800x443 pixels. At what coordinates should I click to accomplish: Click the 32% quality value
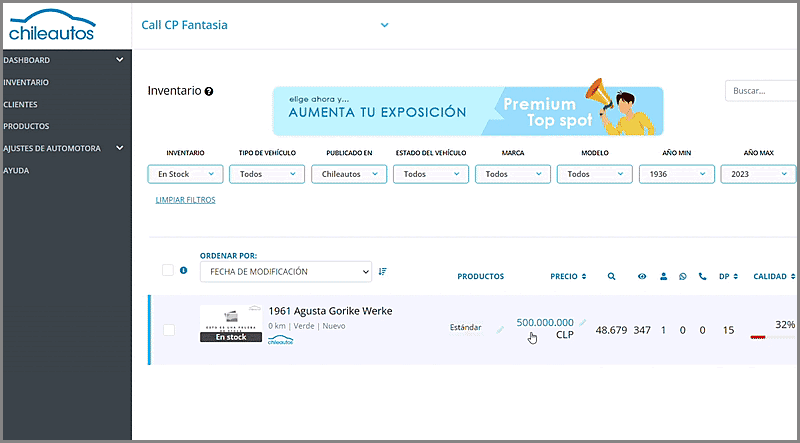coord(785,325)
